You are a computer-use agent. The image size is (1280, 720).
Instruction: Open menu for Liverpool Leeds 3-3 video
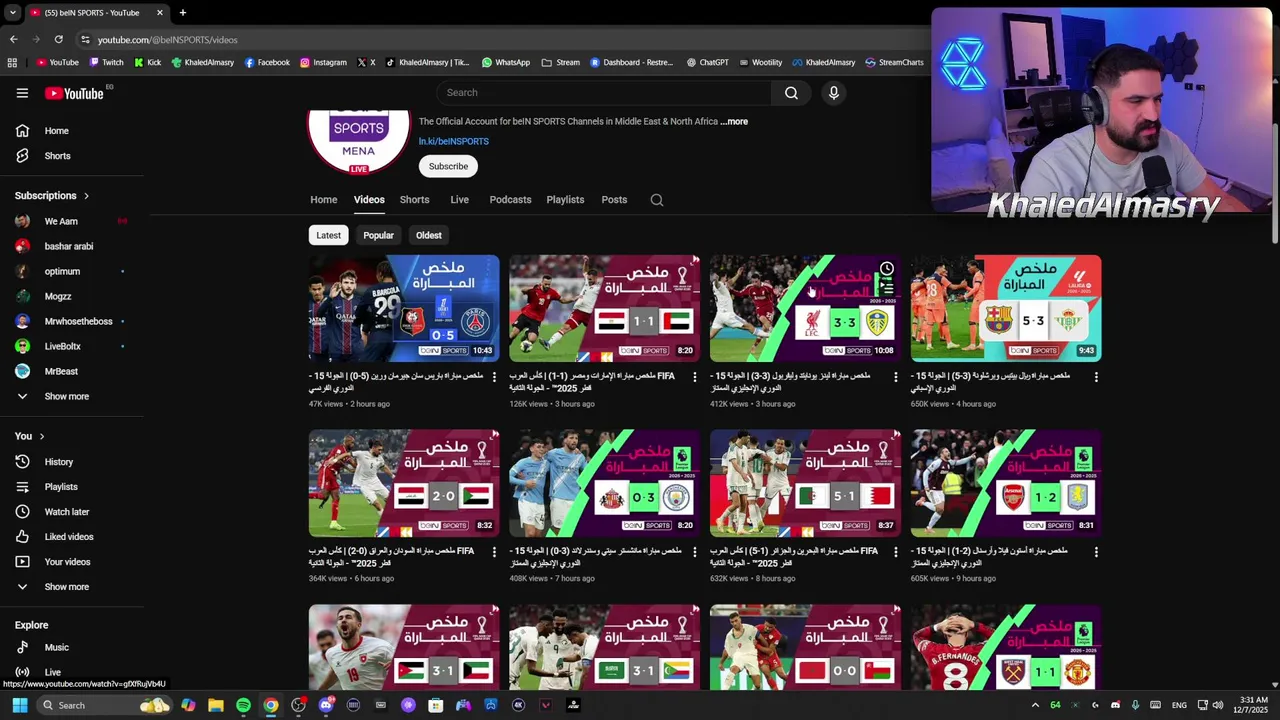pos(895,377)
